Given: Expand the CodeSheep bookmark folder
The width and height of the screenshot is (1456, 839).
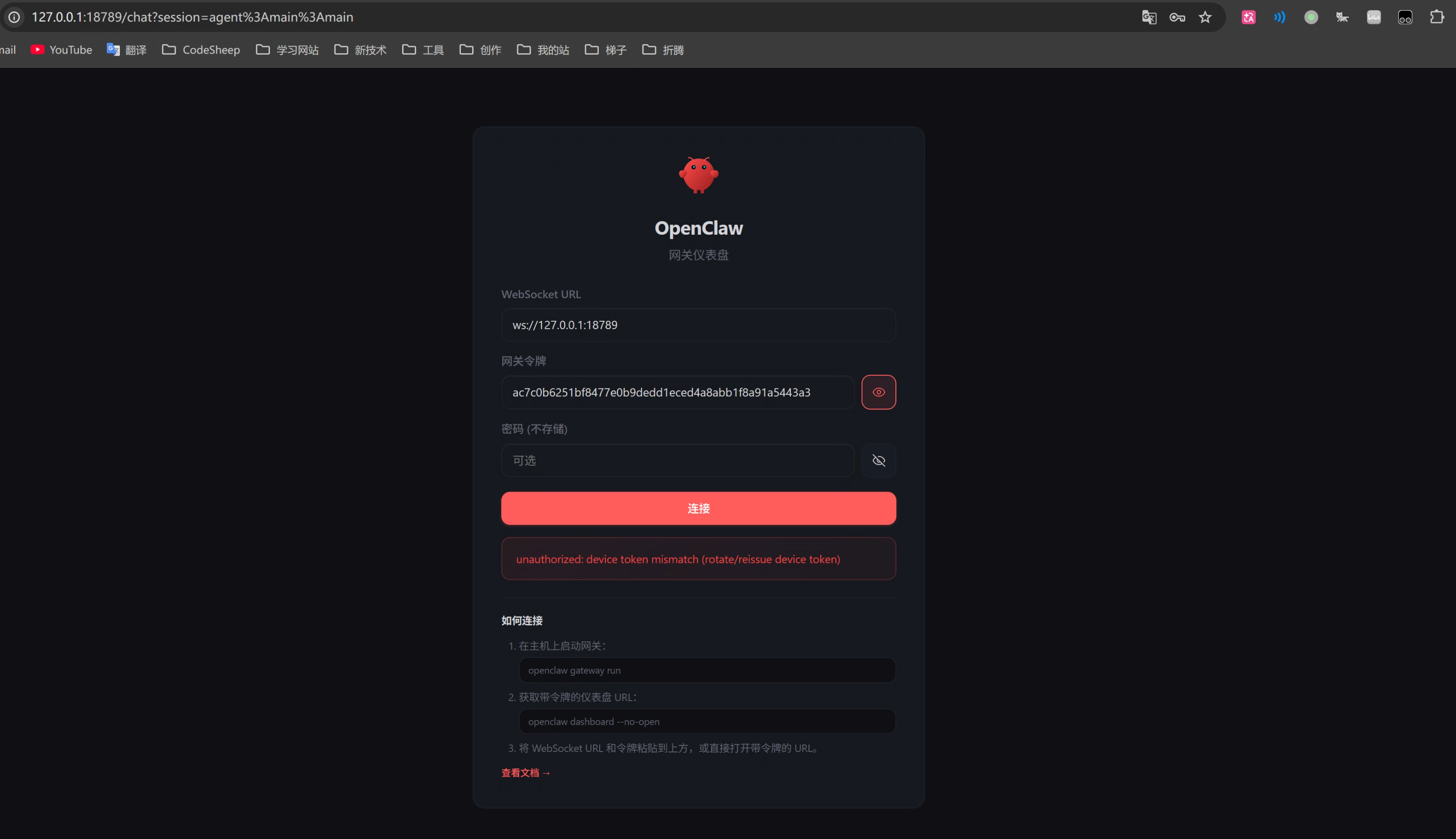Looking at the screenshot, I should [200, 50].
